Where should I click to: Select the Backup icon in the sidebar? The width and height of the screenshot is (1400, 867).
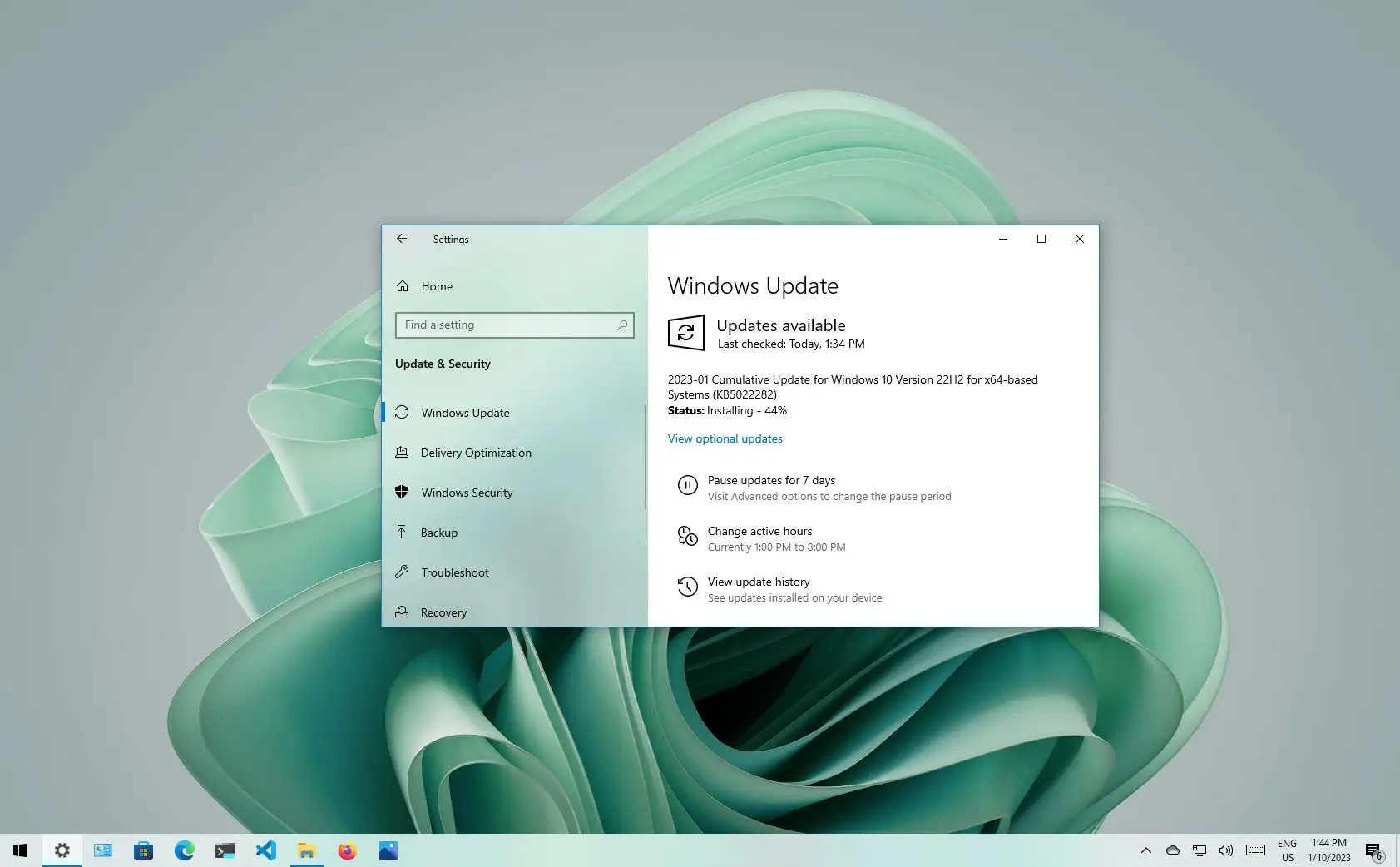(403, 532)
